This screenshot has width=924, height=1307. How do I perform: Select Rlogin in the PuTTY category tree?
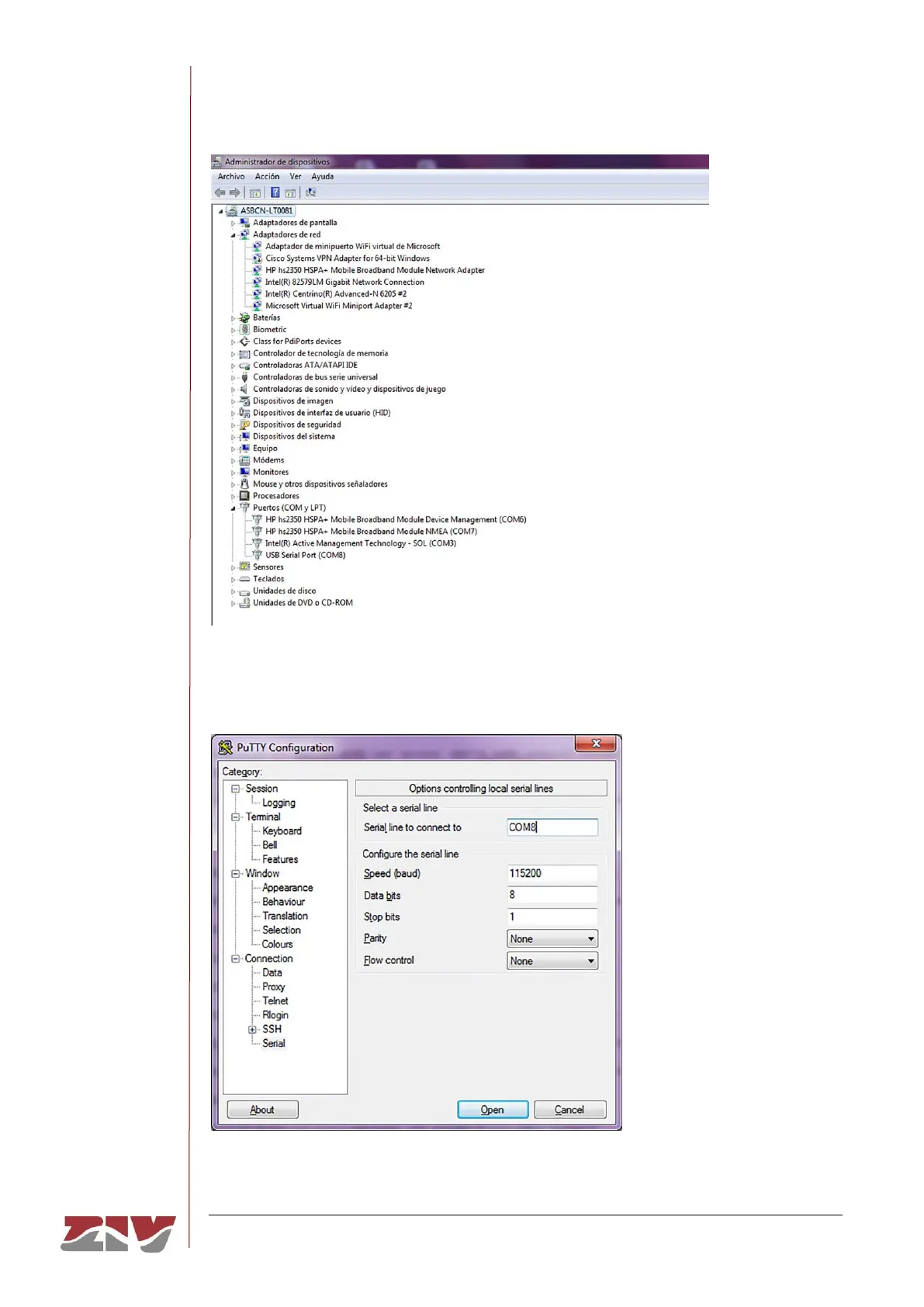click(x=275, y=1015)
